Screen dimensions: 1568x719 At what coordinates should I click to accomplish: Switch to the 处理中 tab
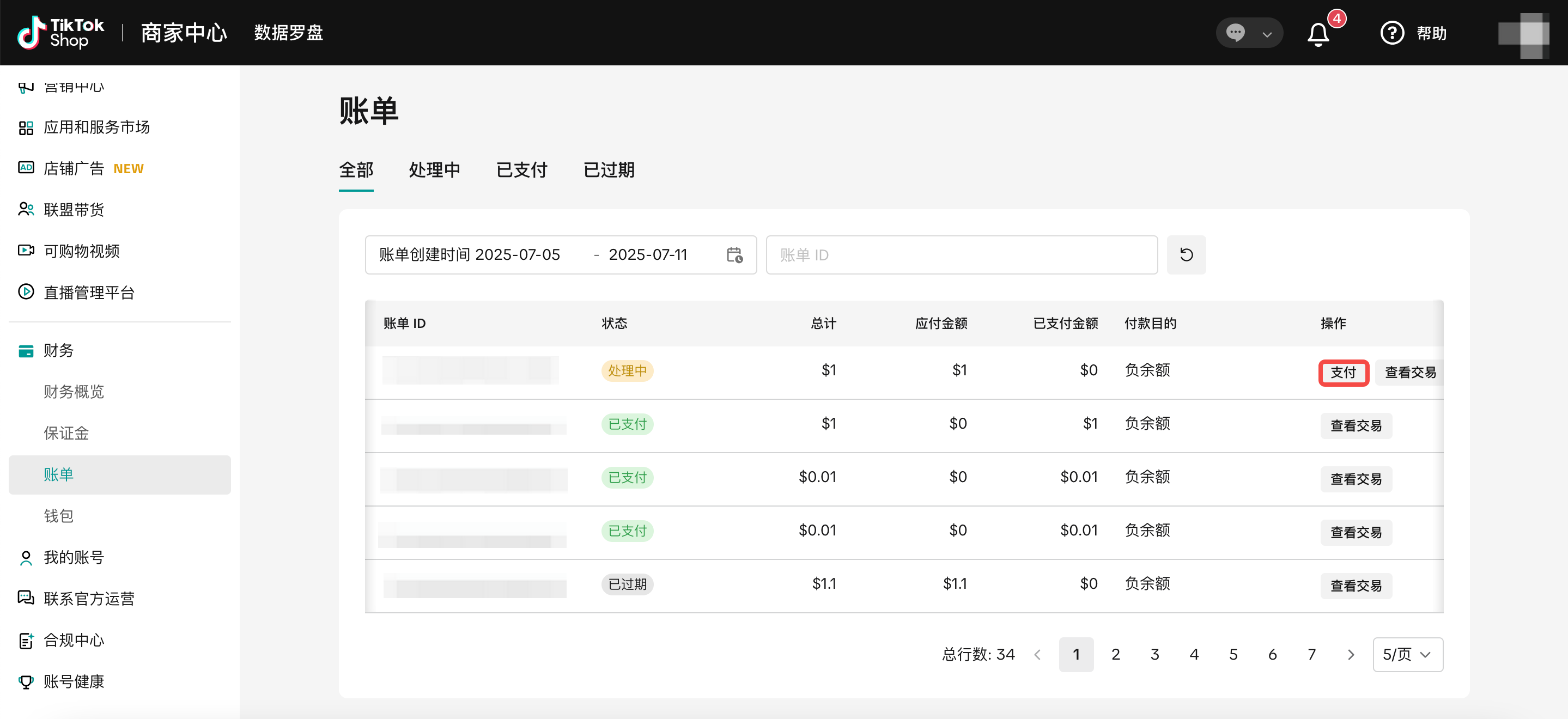pyautogui.click(x=434, y=170)
